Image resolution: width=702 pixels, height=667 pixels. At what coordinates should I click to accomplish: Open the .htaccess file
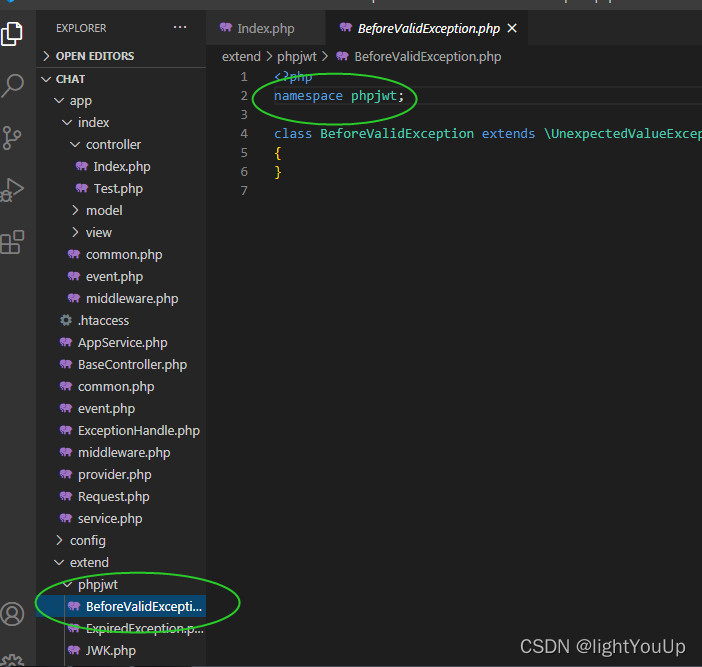pyautogui.click(x=121, y=320)
